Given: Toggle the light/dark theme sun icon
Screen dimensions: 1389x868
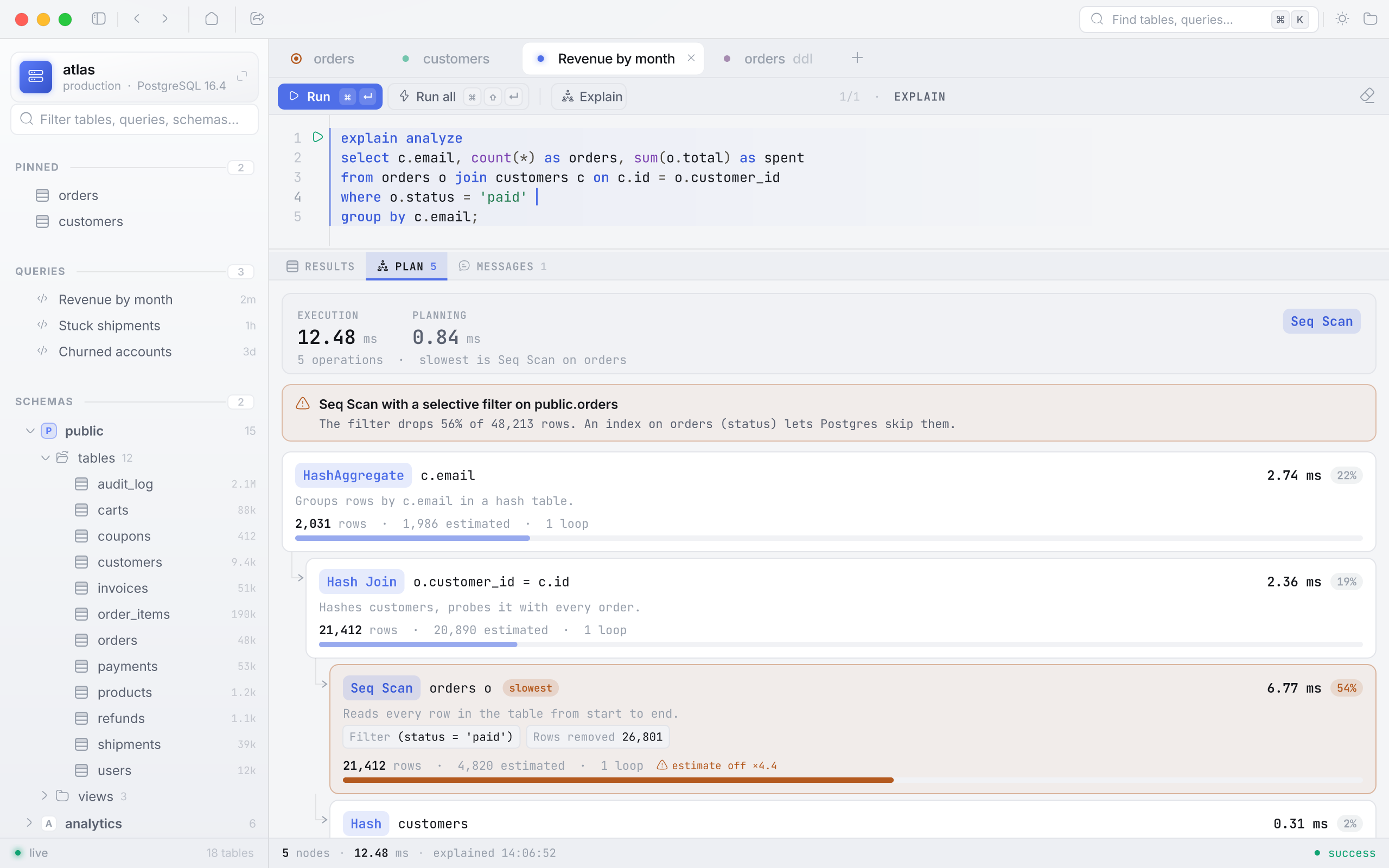Looking at the screenshot, I should click(1342, 19).
